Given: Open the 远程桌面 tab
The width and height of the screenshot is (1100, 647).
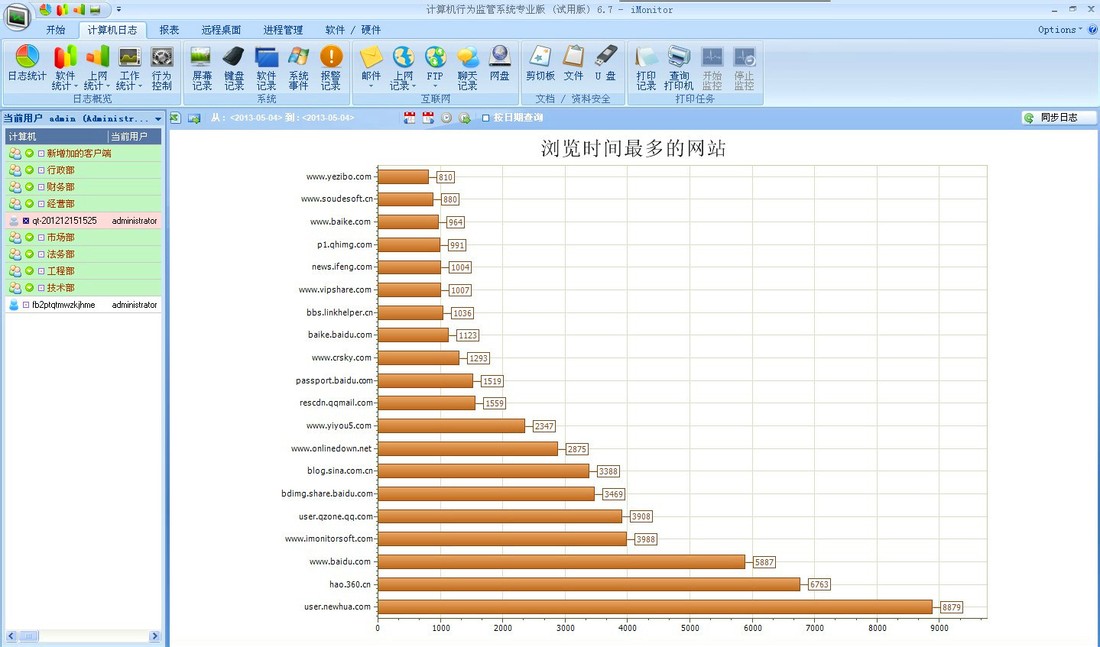Looking at the screenshot, I should (220, 30).
